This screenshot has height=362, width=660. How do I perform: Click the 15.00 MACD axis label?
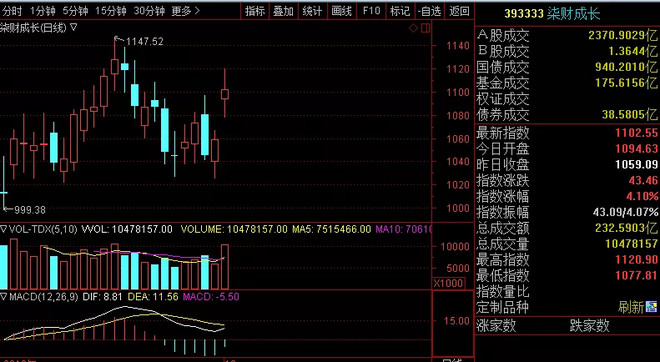point(456,321)
